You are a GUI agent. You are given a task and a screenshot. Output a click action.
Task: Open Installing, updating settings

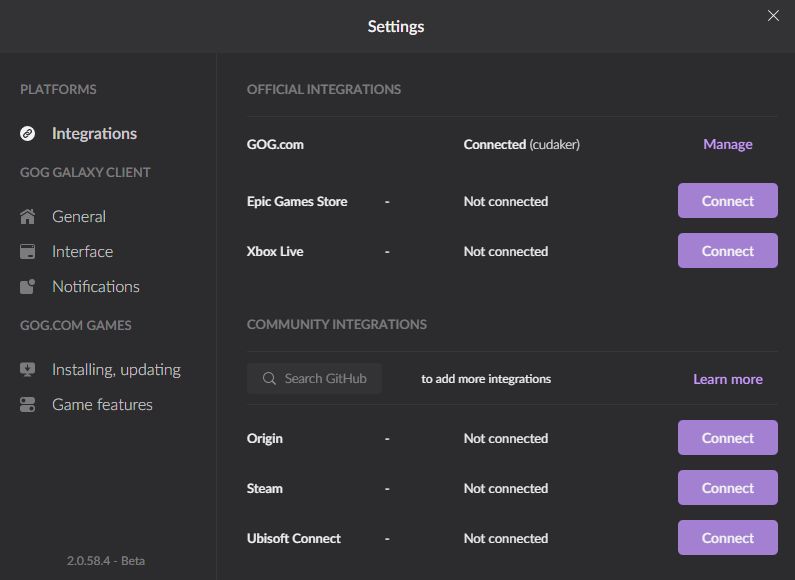point(116,370)
